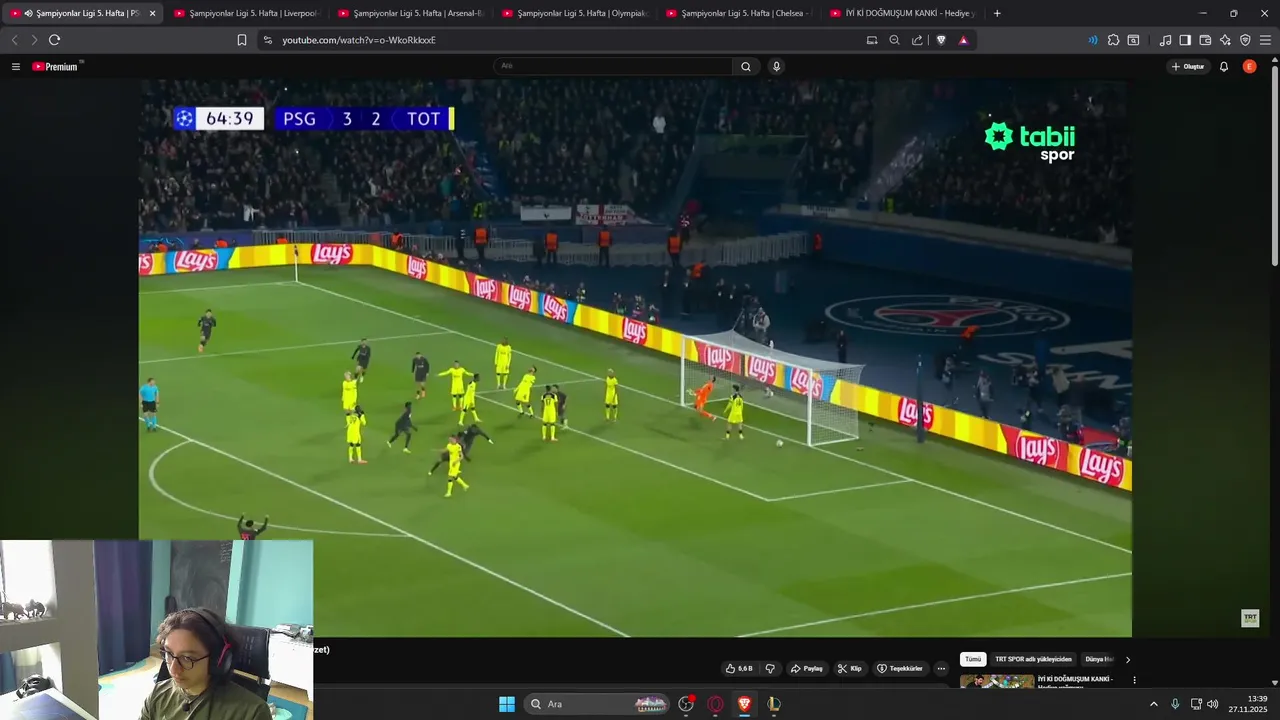
Task: Open Brave Shields lion icon
Action: [x=941, y=40]
